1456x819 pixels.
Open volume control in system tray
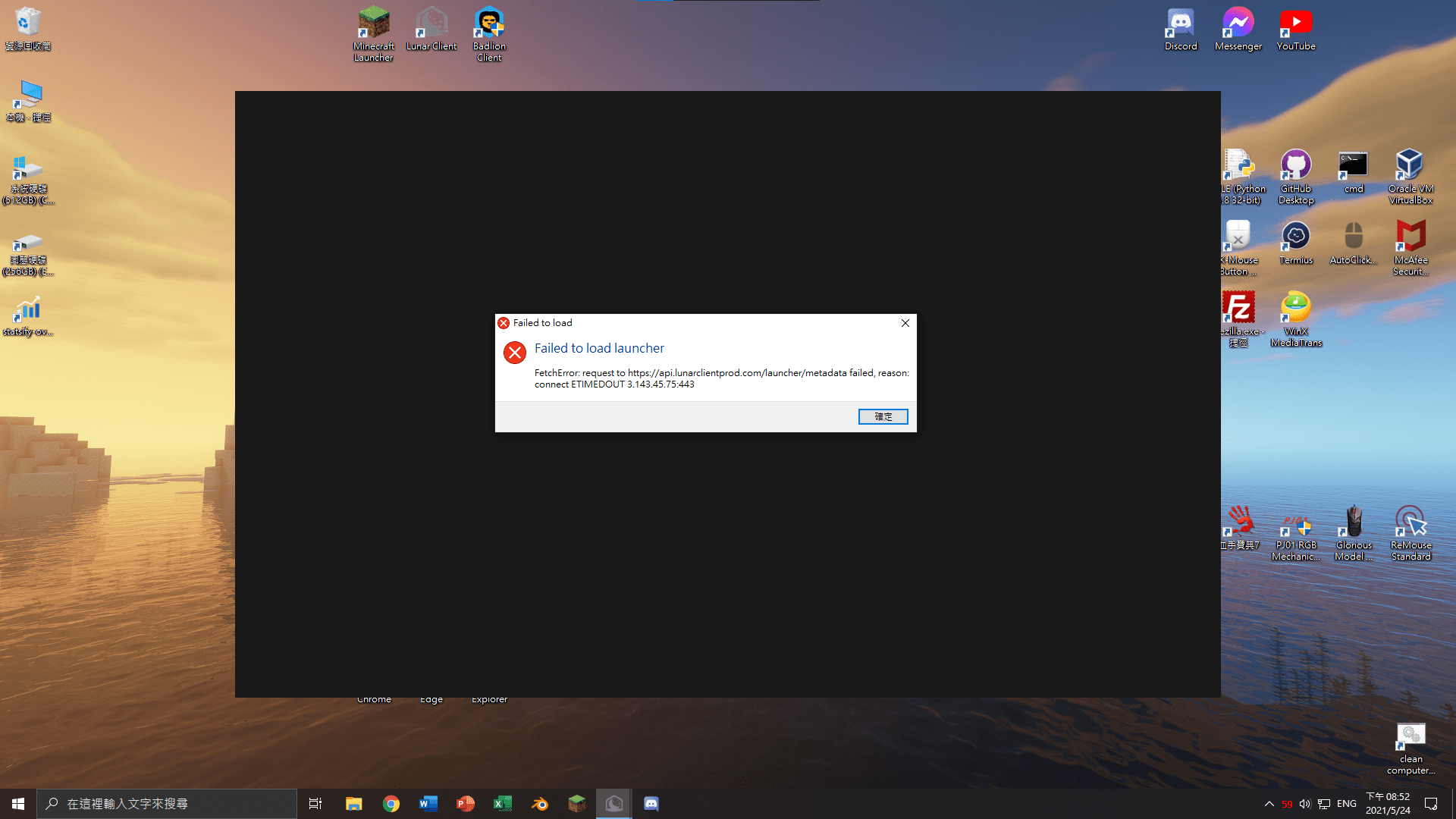(1305, 804)
